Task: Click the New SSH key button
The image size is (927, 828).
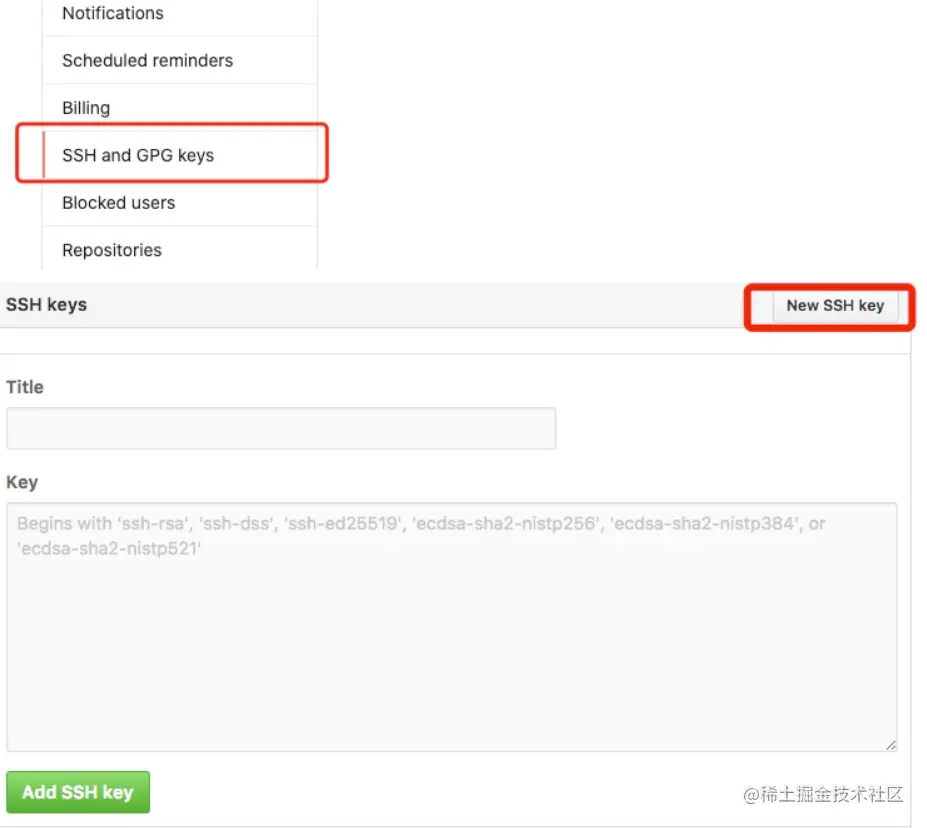Action: [835, 306]
